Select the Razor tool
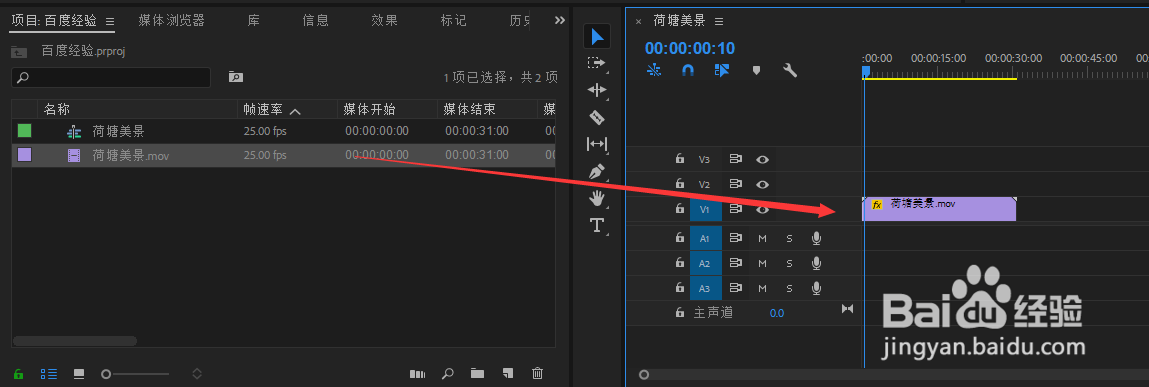The height and width of the screenshot is (387, 1149). coord(597,117)
